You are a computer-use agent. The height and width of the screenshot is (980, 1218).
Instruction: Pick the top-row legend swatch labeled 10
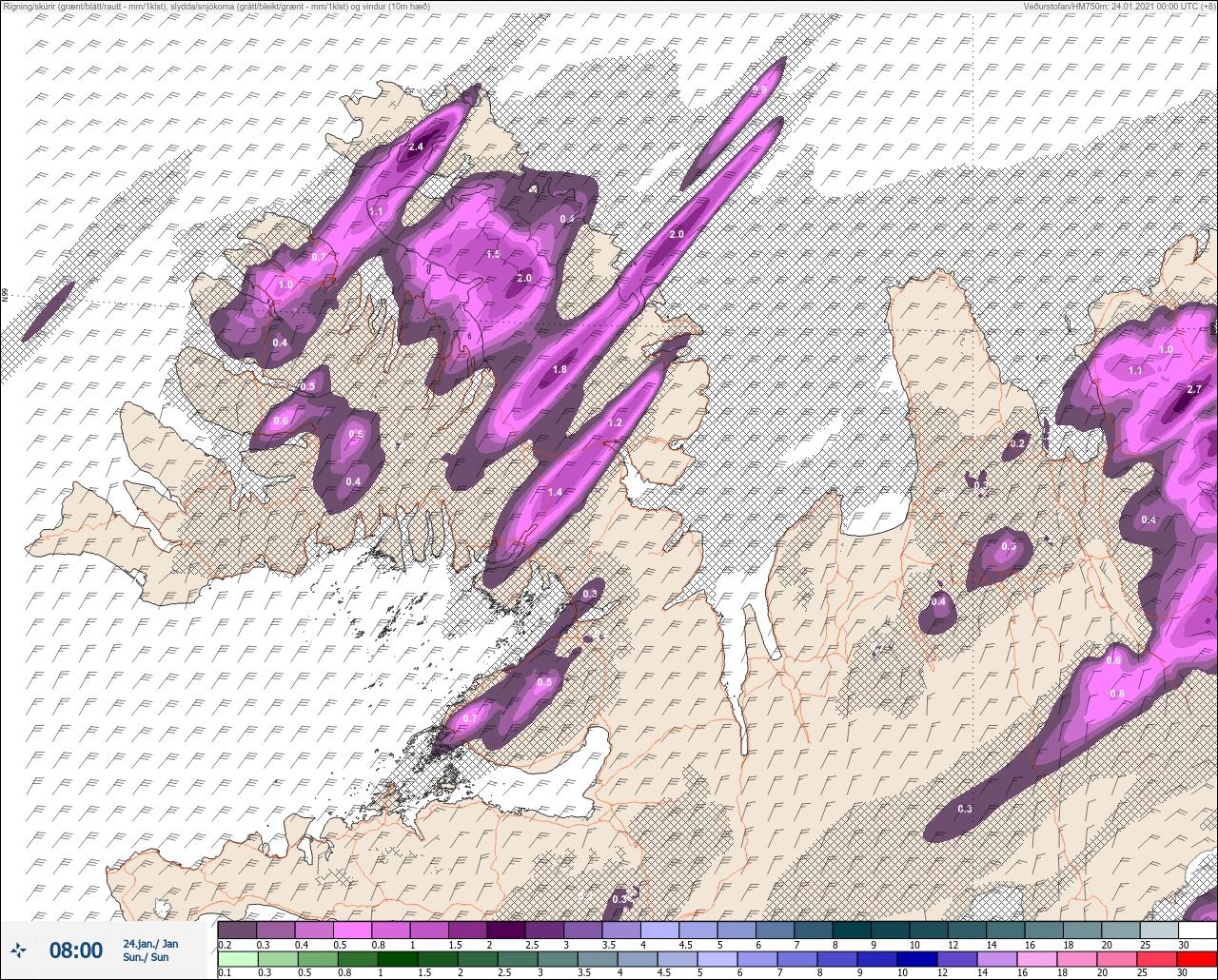930,930
